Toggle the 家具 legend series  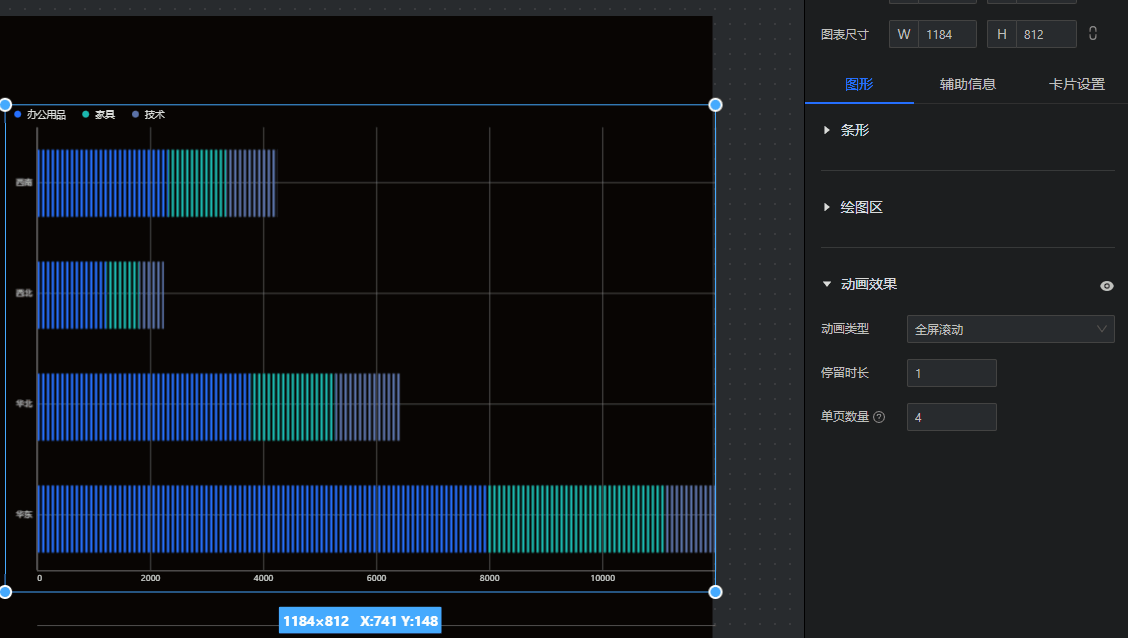tap(99, 115)
